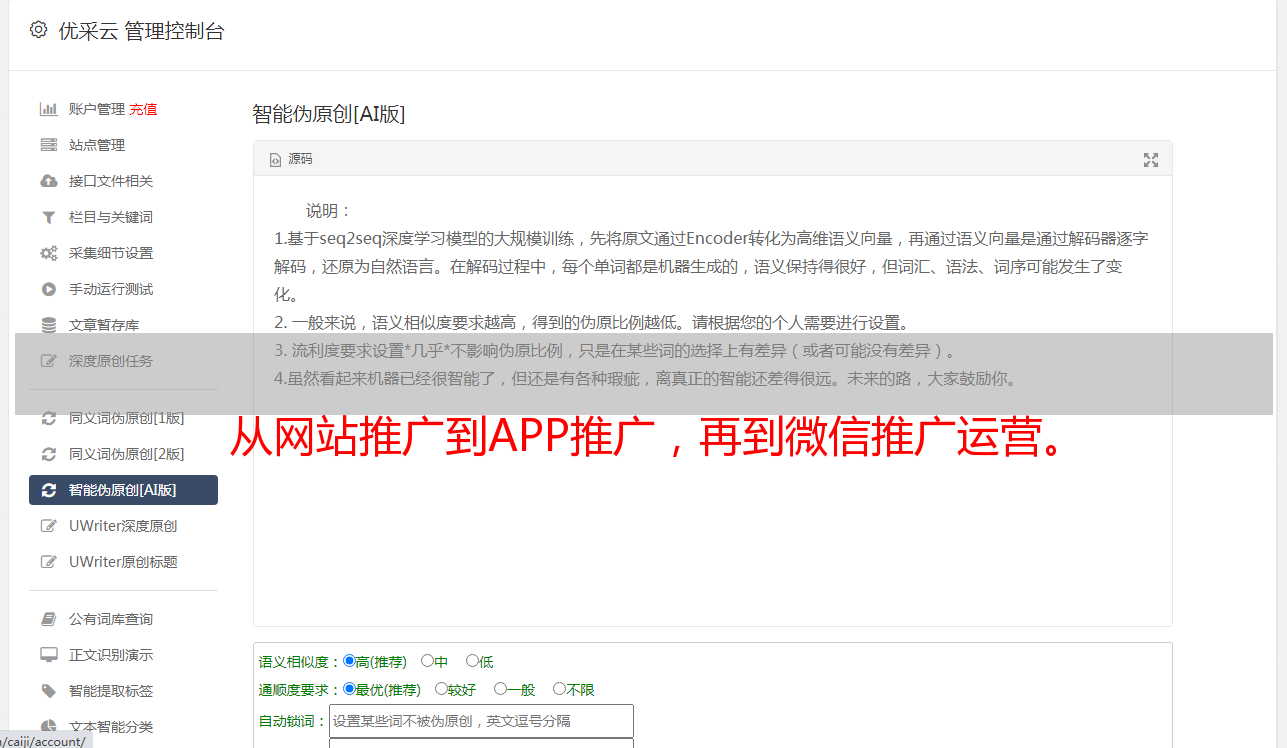The height and width of the screenshot is (748, 1287).
Task: Click the gear icon beside 优采云 管理控制台
Action: tap(38, 30)
